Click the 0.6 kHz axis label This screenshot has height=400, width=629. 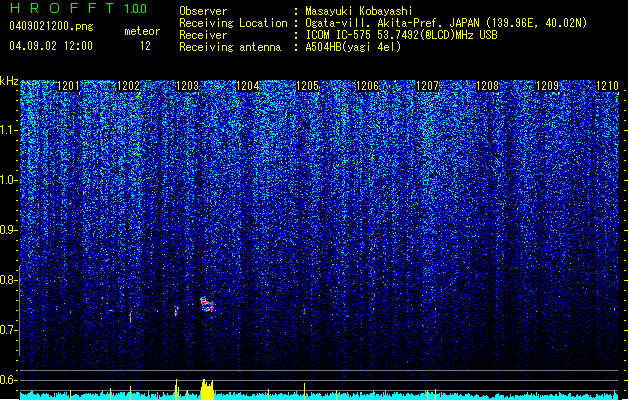(9, 380)
